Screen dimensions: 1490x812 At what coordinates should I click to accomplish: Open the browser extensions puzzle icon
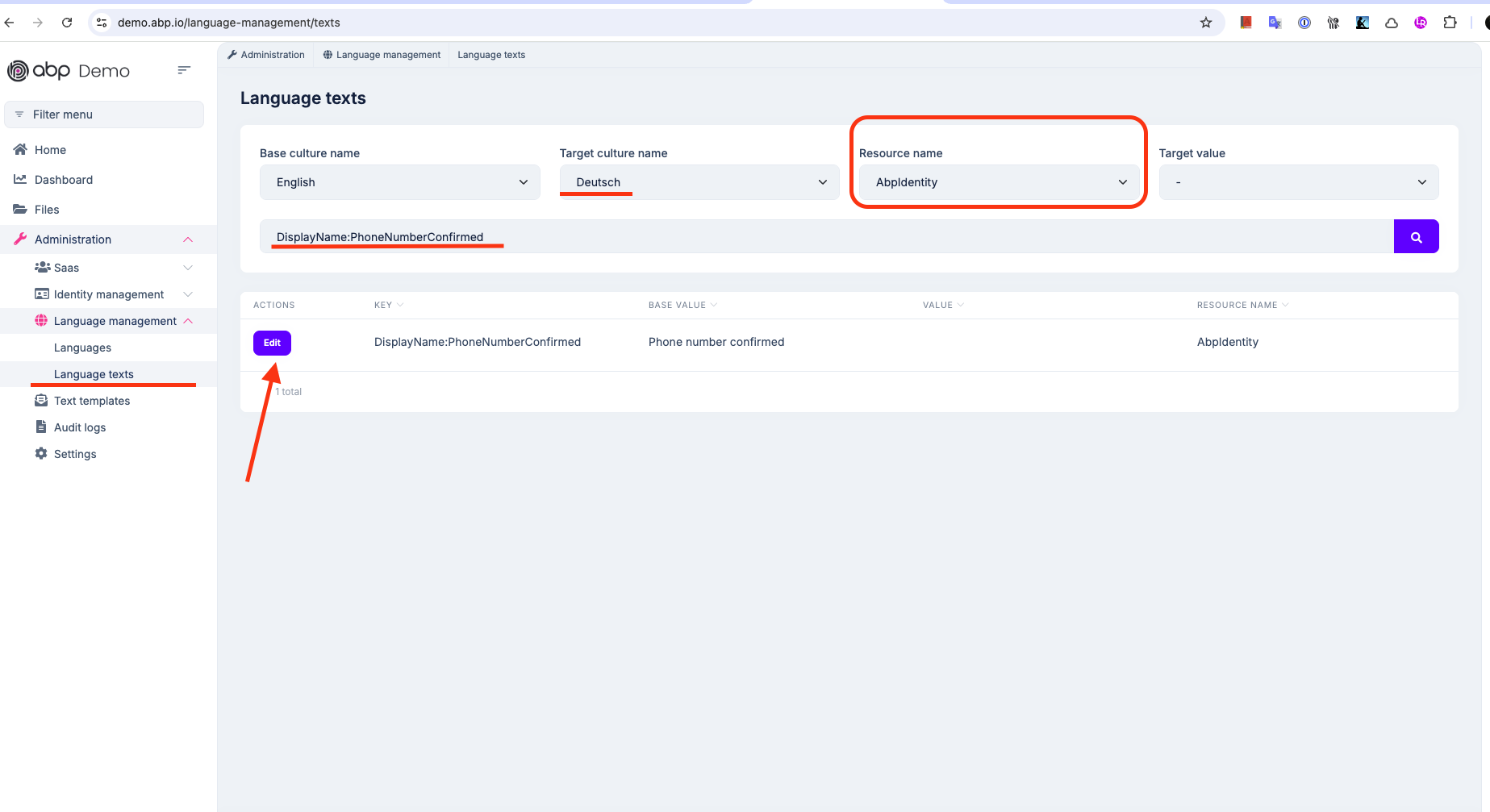tap(1450, 23)
